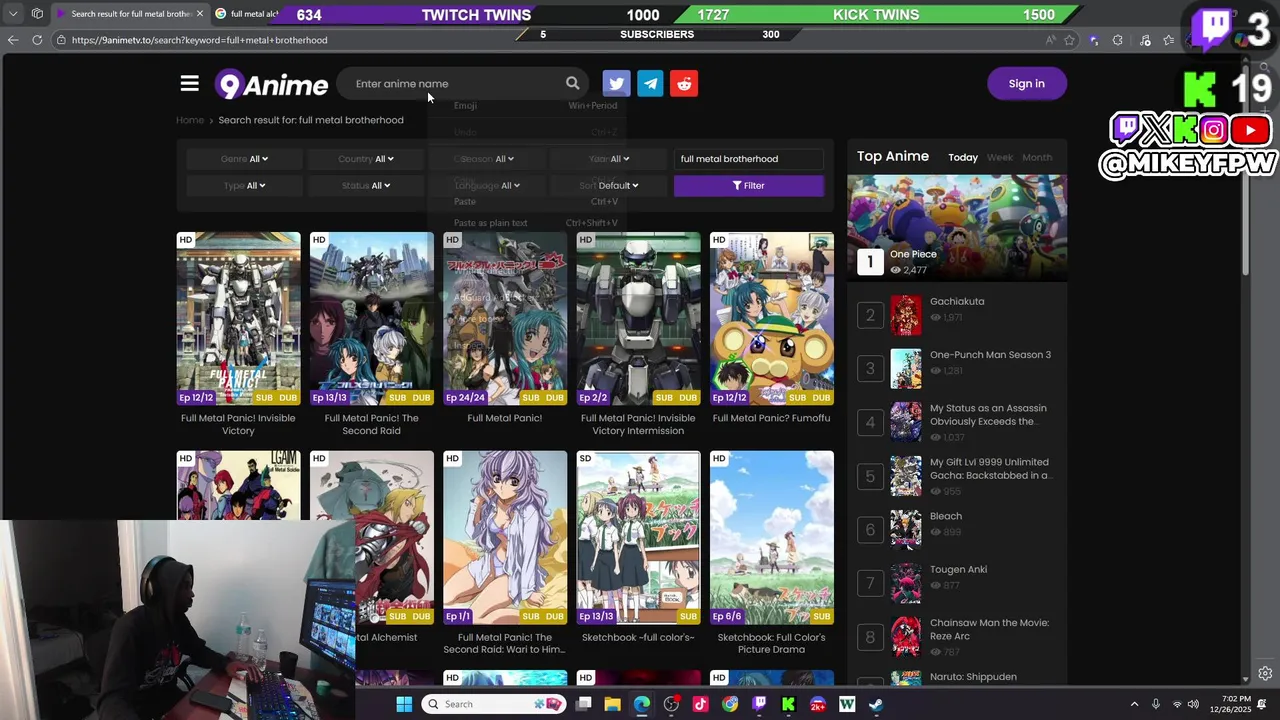This screenshot has height=720, width=1280.
Task: Click the Read aloud icon
Action: click(x=1050, y=40)
